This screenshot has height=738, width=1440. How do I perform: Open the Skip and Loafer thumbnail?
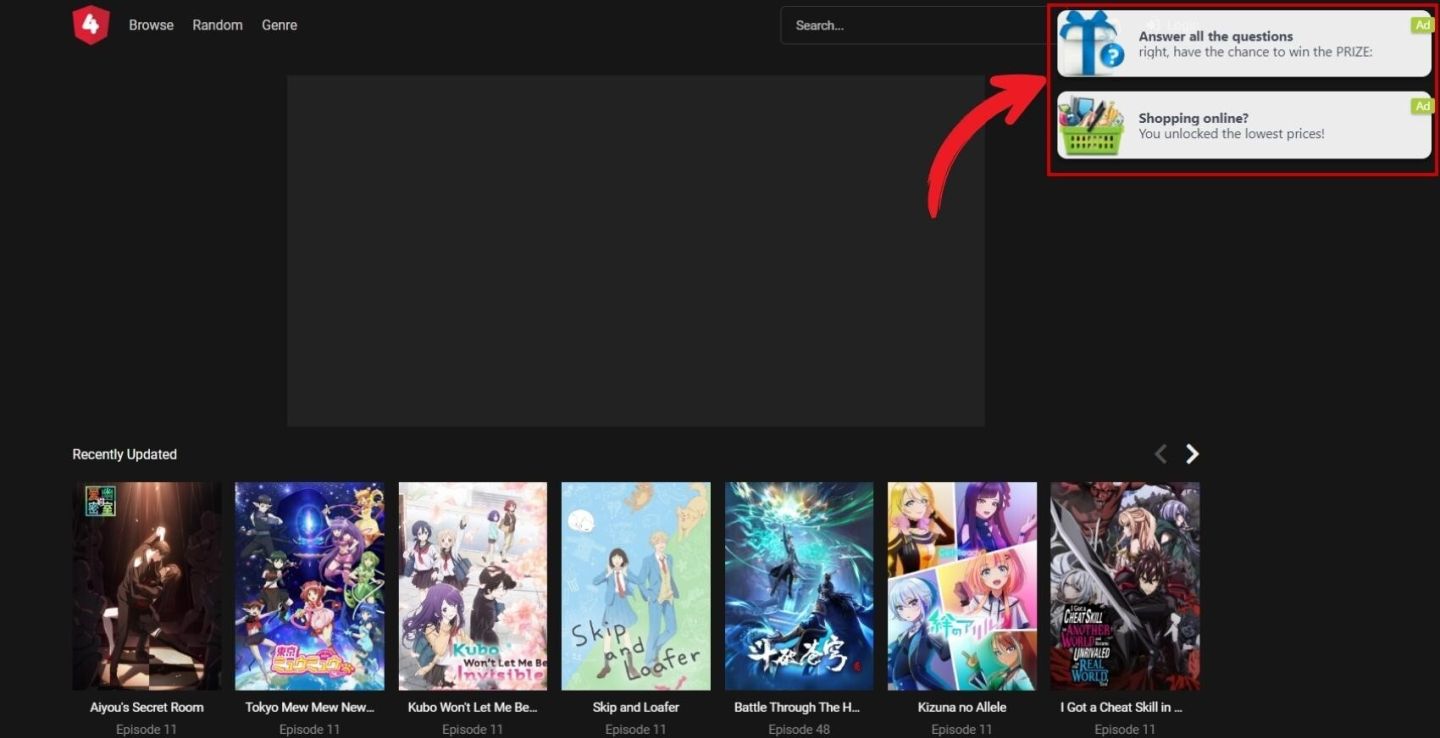tap(635, 586)
